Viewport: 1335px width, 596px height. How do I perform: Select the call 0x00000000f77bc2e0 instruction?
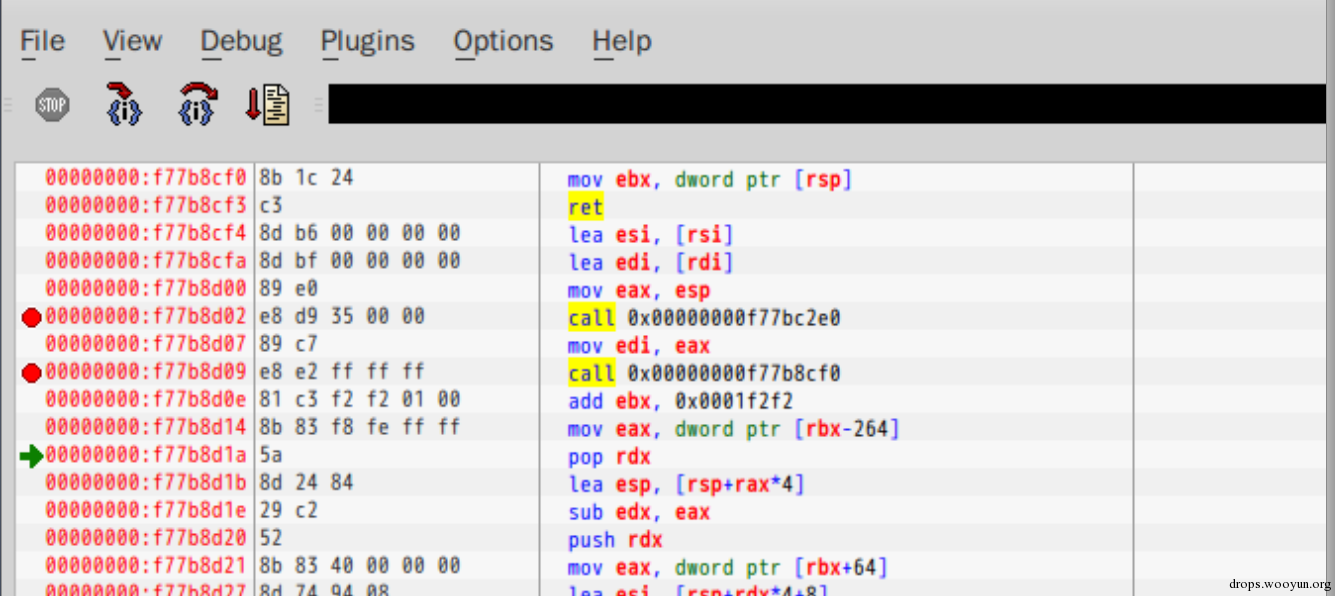point(704,318)
